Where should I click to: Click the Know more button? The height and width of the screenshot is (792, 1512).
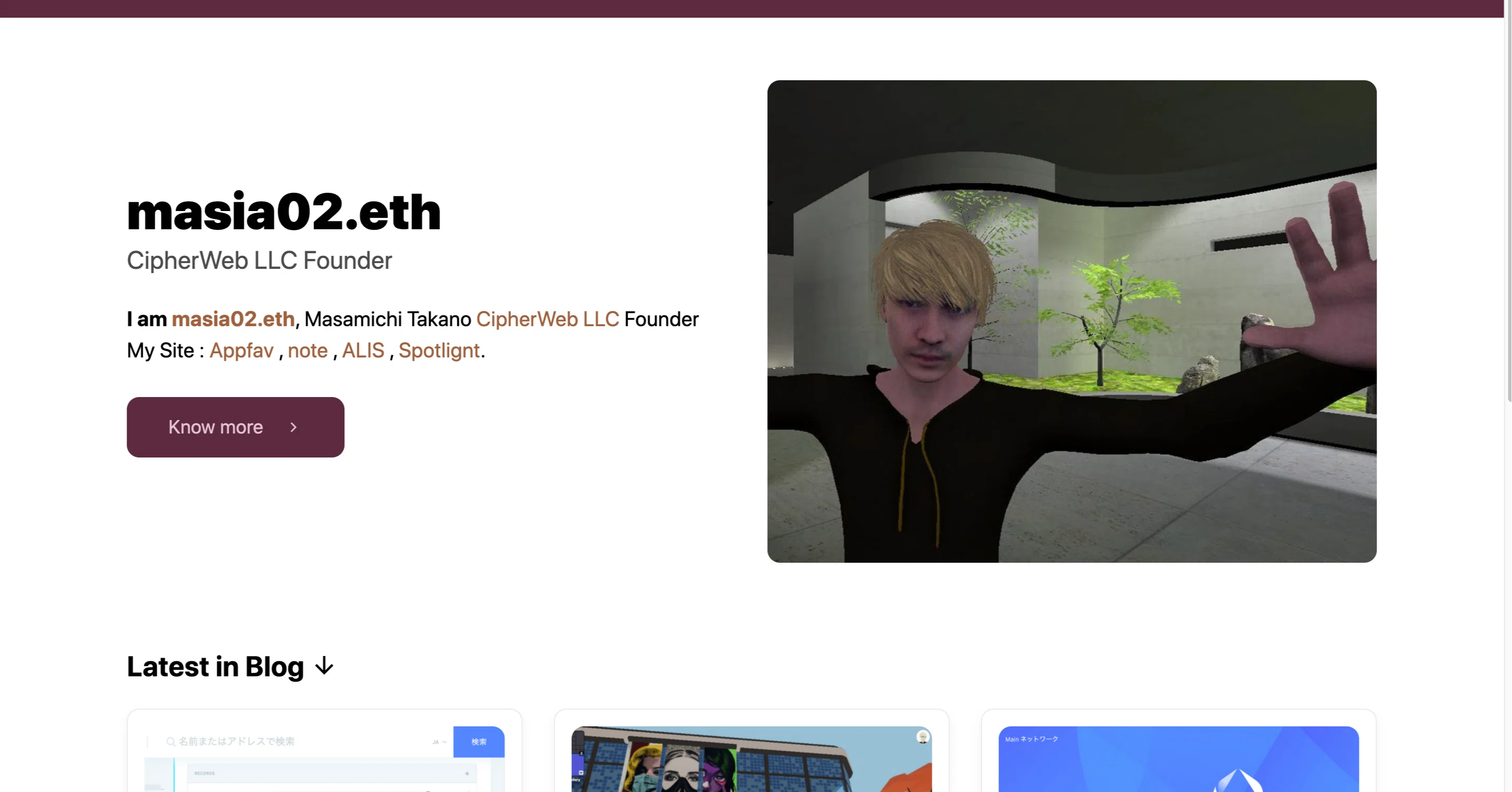tap(235, 427)
